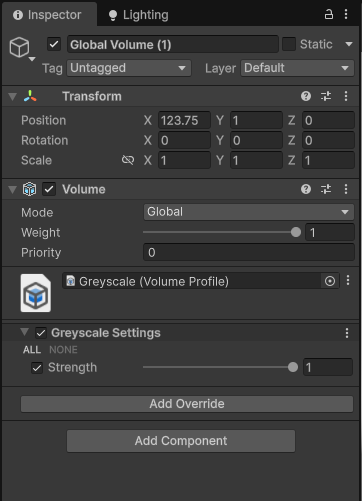Switch to the Inspector tab
Screen dimensions: 362x501
(x=49, y=15)
